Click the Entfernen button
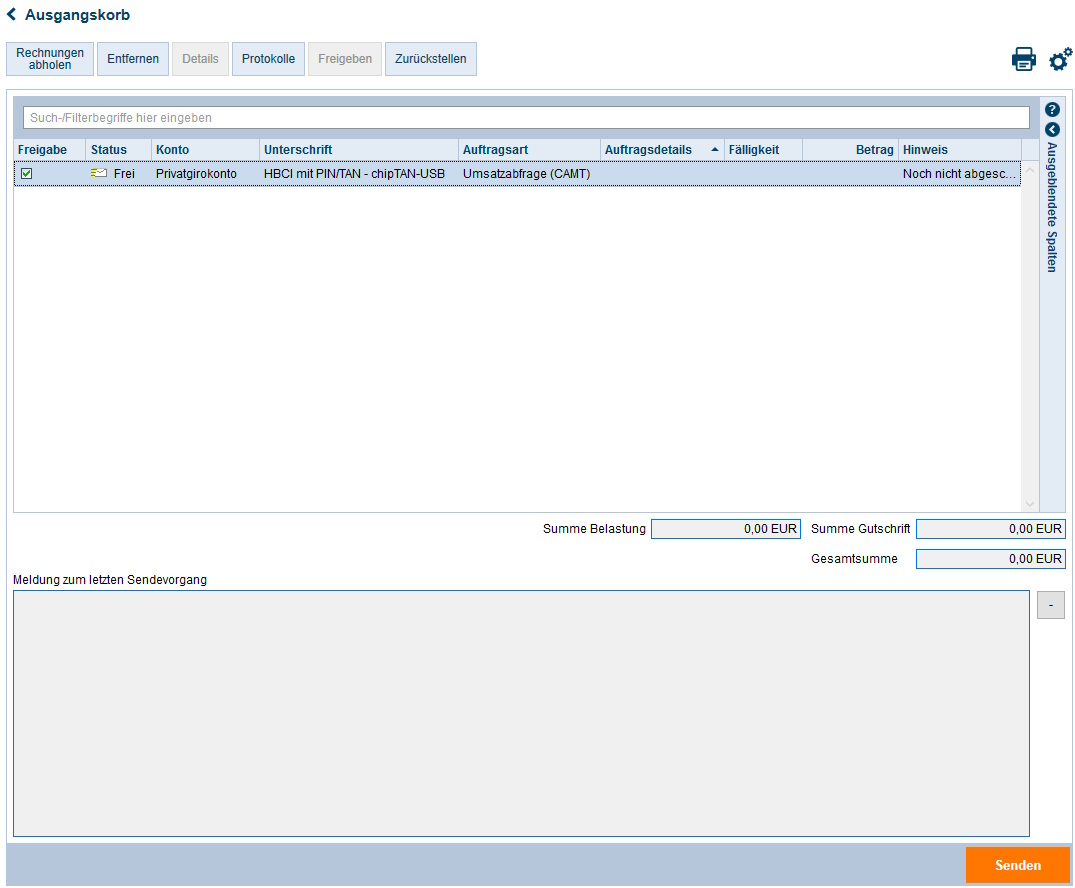Viewport: 1075px width, 888px height. pos(133,59)
